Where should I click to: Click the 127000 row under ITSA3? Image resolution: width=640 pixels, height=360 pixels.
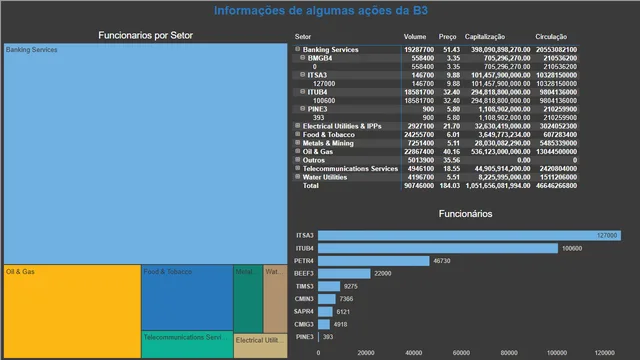click(x=324, y=84)
